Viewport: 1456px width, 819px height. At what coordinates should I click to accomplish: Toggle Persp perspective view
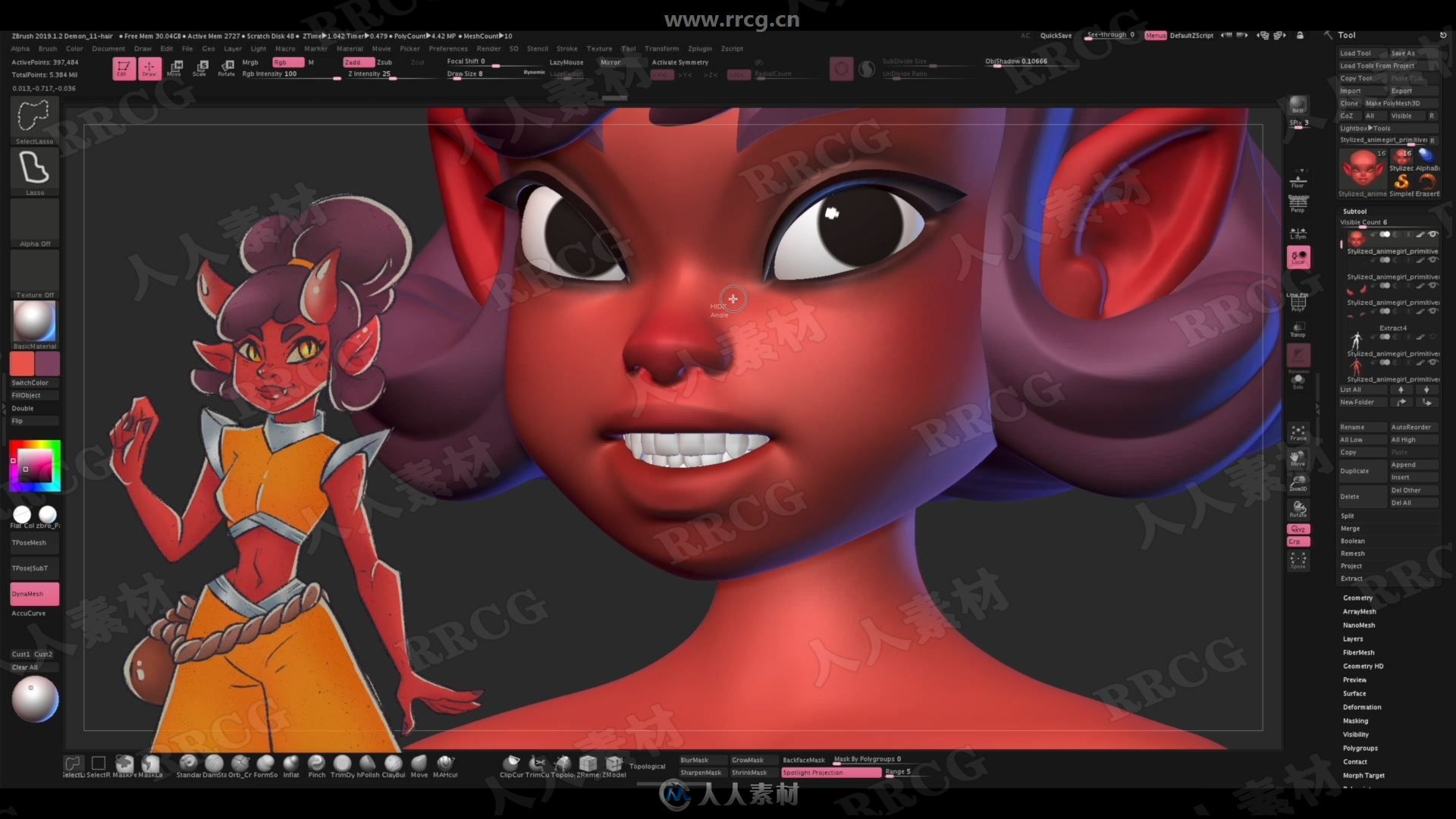(1298, 203)
